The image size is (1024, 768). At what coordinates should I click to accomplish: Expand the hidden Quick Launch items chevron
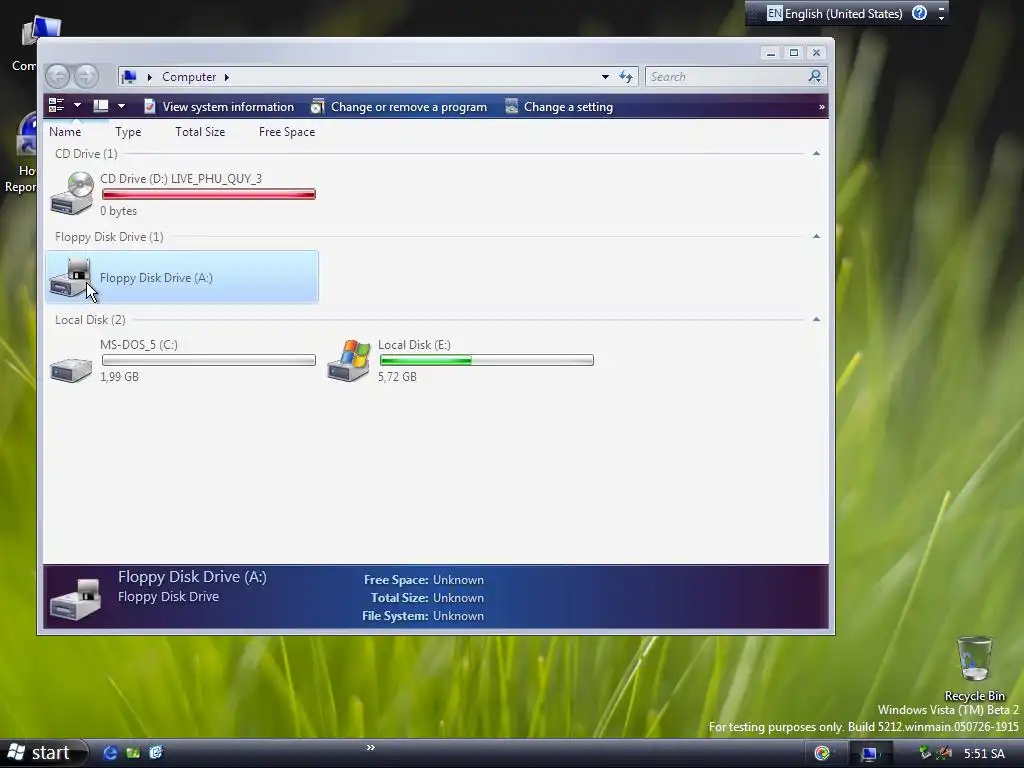coord(370,747)
